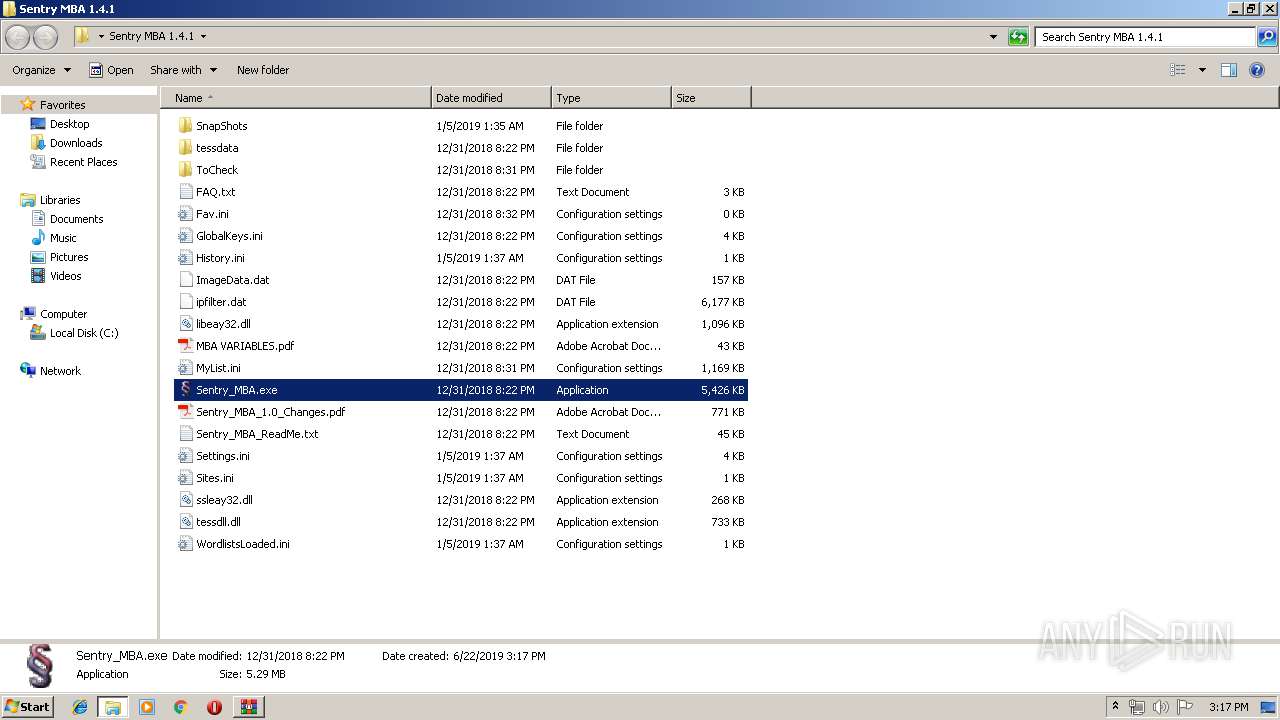Open the Share with dropdown
The image size is (1280, 720).
coord(183,70)
